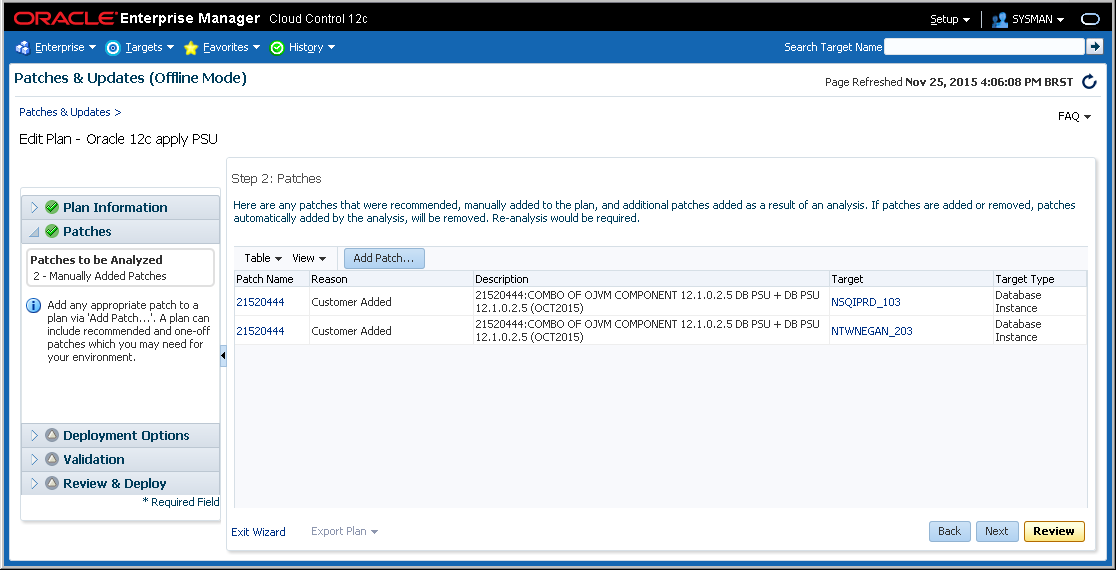Open the Table menu
Image resolution: width=1116 pixels, height=571 pixels.
tap(263, 258)
